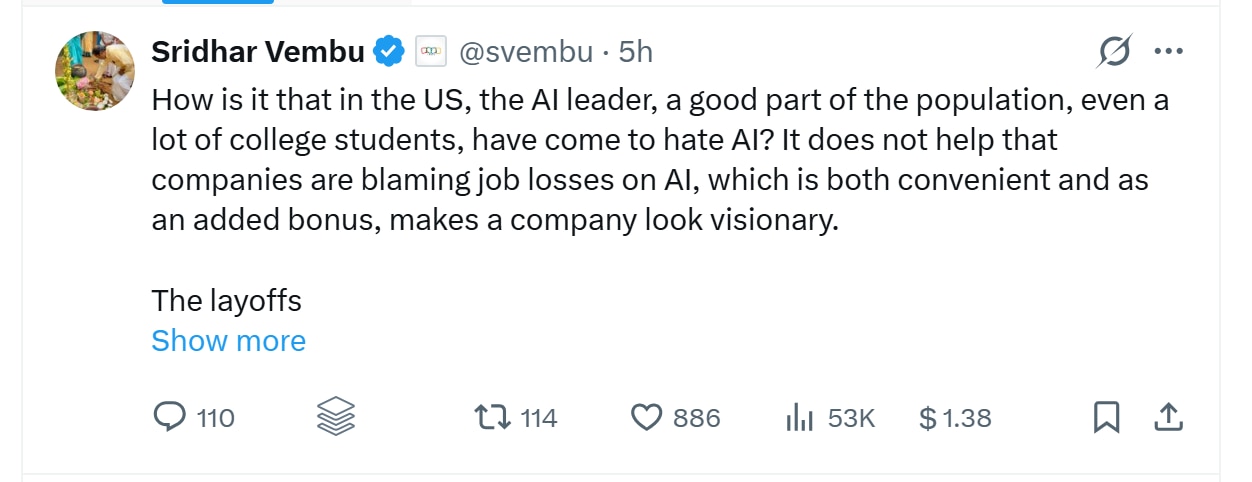Click the affiliate company badge beside the name

pyautogui.click(x=431, y=52)
